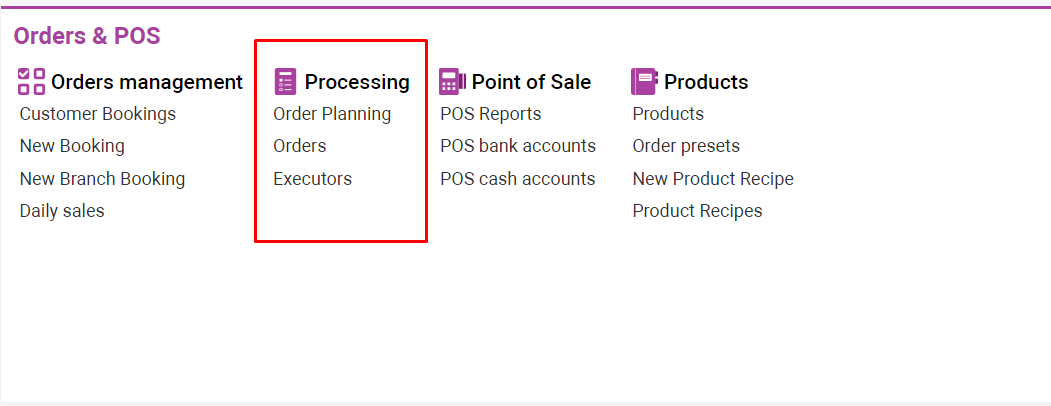The height and width of the screenshot is (406, 1051).
Task: Open Order presets
Action: pos(686,146)
